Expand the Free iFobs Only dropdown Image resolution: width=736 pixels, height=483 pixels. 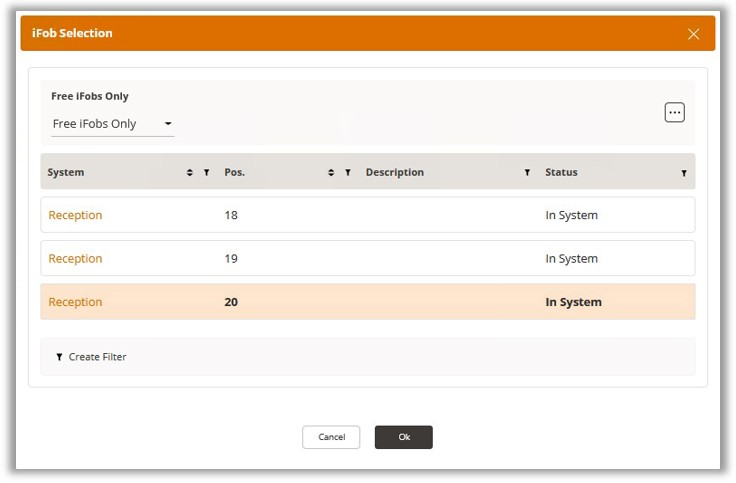112,124
